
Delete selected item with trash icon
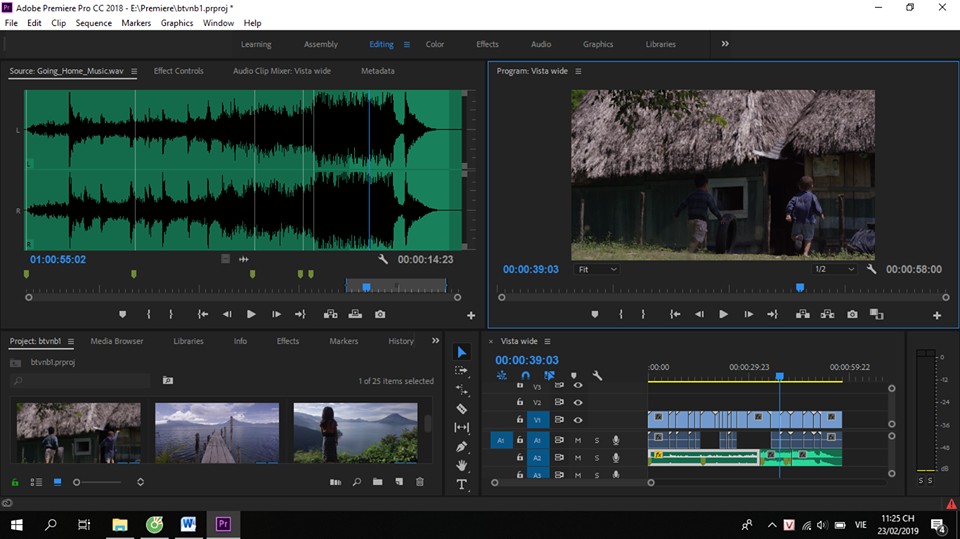coord(420,482)
